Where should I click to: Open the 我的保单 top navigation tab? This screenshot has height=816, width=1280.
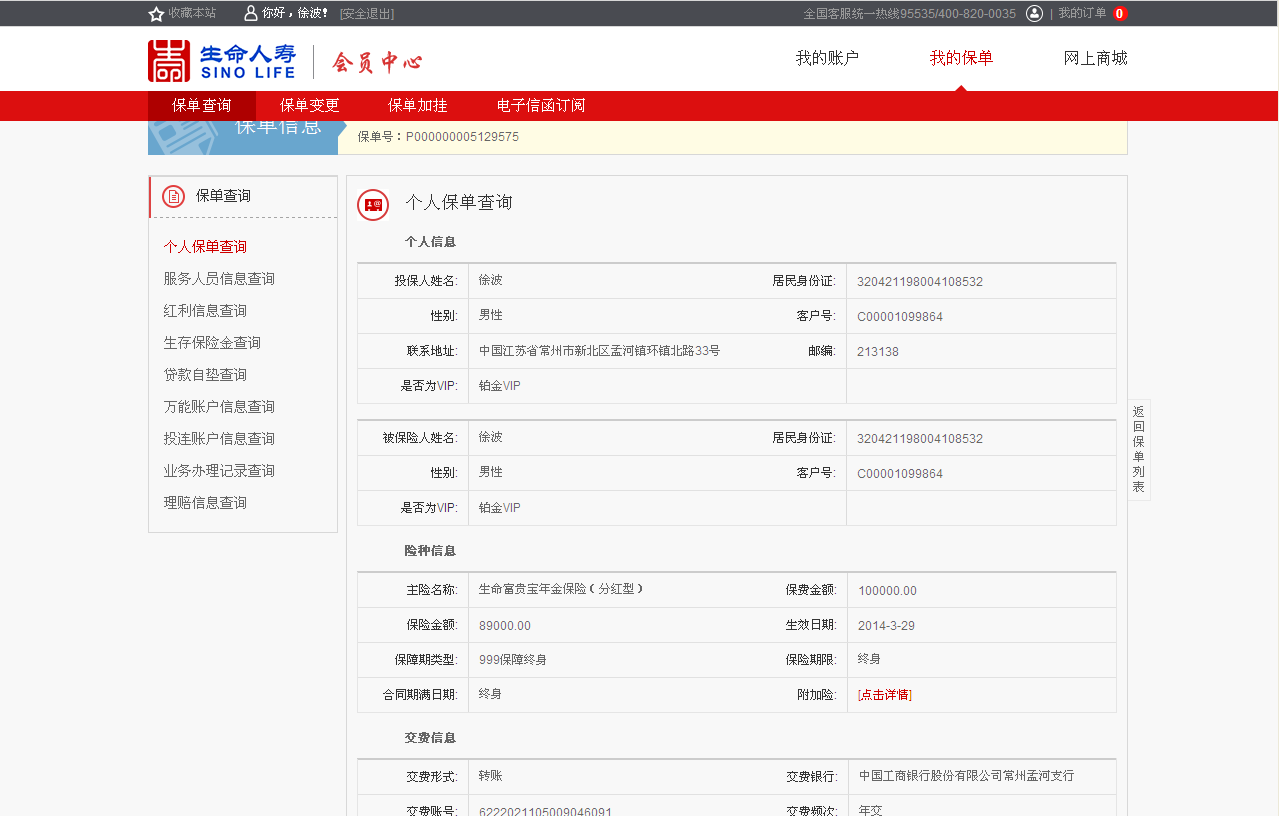(961, 58)
